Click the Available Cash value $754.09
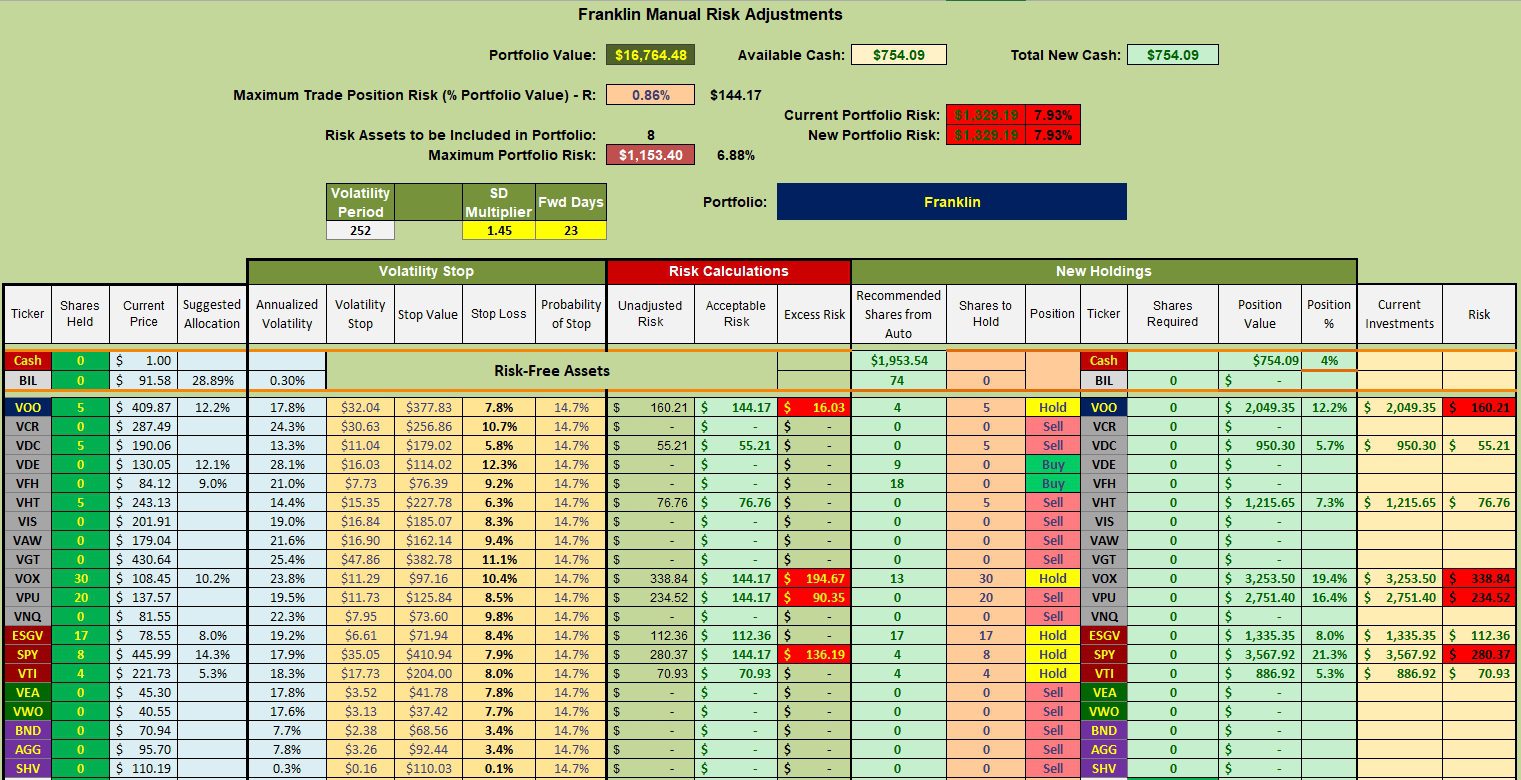Screen dimensions: 1521x780 click(898, 55)
